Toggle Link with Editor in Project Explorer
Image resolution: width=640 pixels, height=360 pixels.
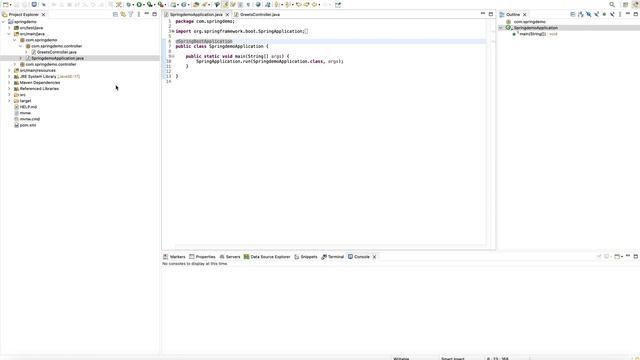click(x=123, y=14)
